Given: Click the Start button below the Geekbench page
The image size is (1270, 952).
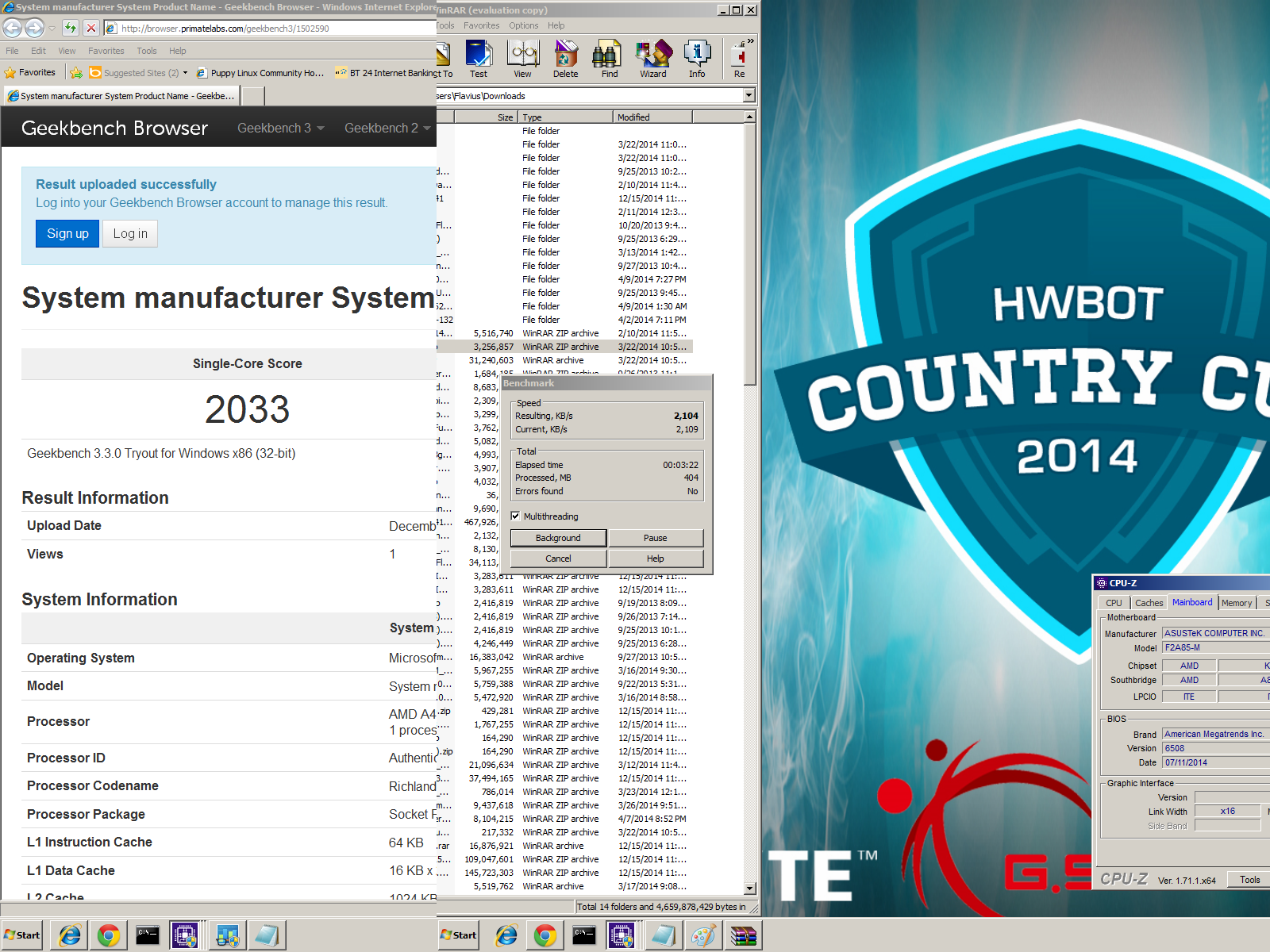Looking at the screenshot, I should [23, 935].
